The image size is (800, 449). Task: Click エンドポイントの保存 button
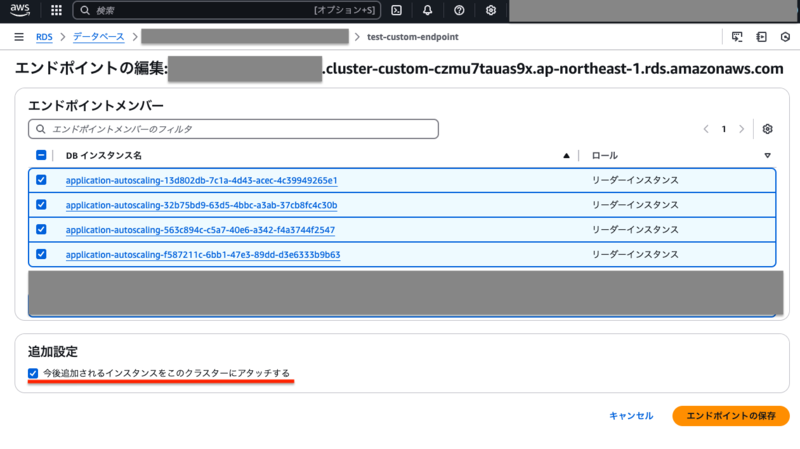tap(731, 416)
